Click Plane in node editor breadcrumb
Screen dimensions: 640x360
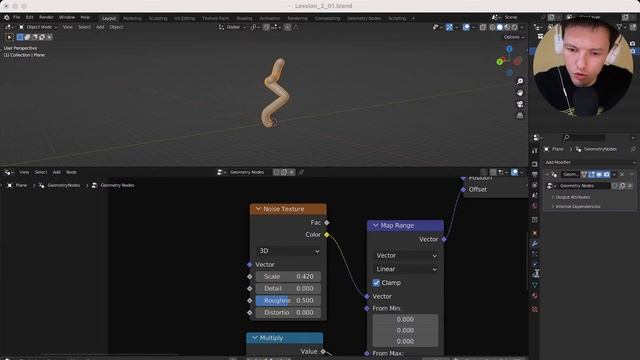tap(21, 185)
